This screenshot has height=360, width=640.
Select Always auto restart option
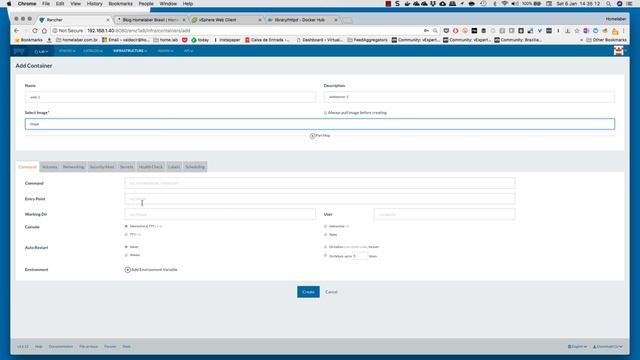126,255
